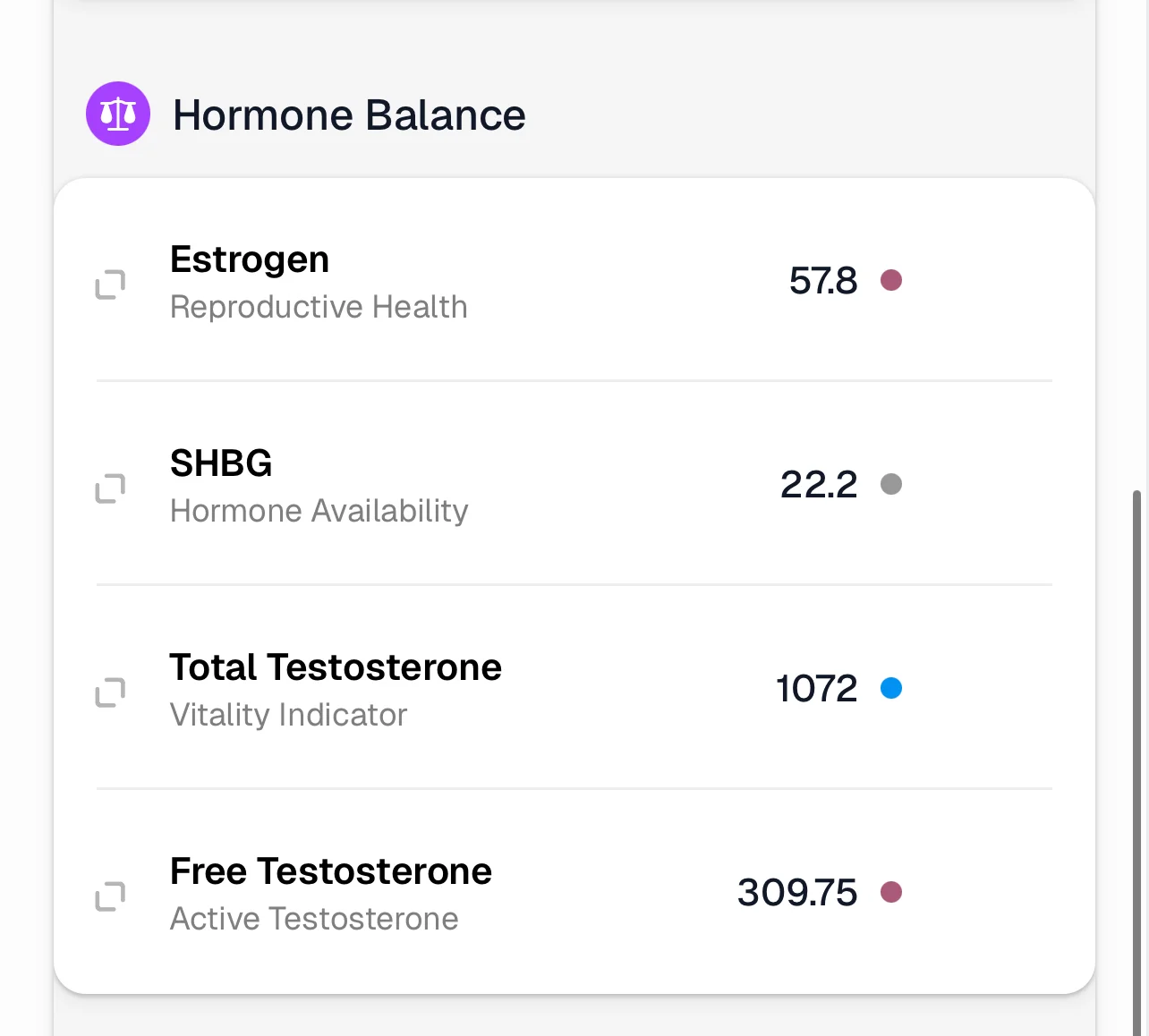This screenshot has width=1149, height=1036.
Task: Expand the SHBG row details icon
Action: 110,488
